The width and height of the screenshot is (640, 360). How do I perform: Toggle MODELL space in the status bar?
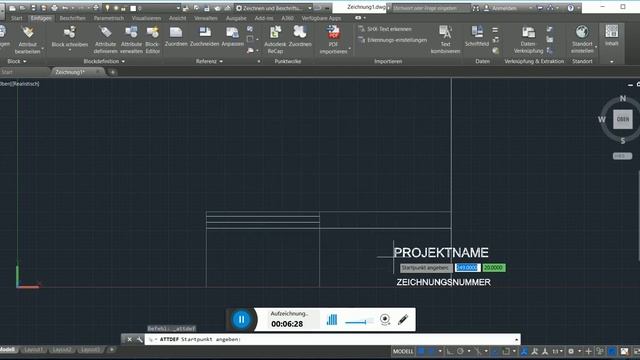coord(403,351)
